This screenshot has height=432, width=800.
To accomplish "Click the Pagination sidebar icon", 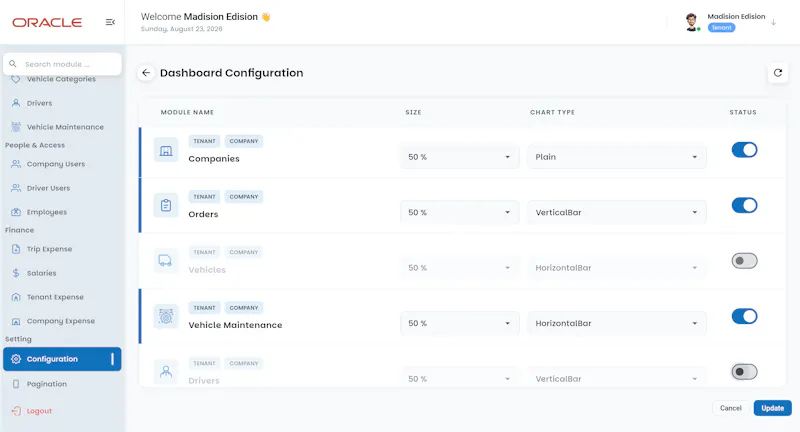I will tap(16, 384).
